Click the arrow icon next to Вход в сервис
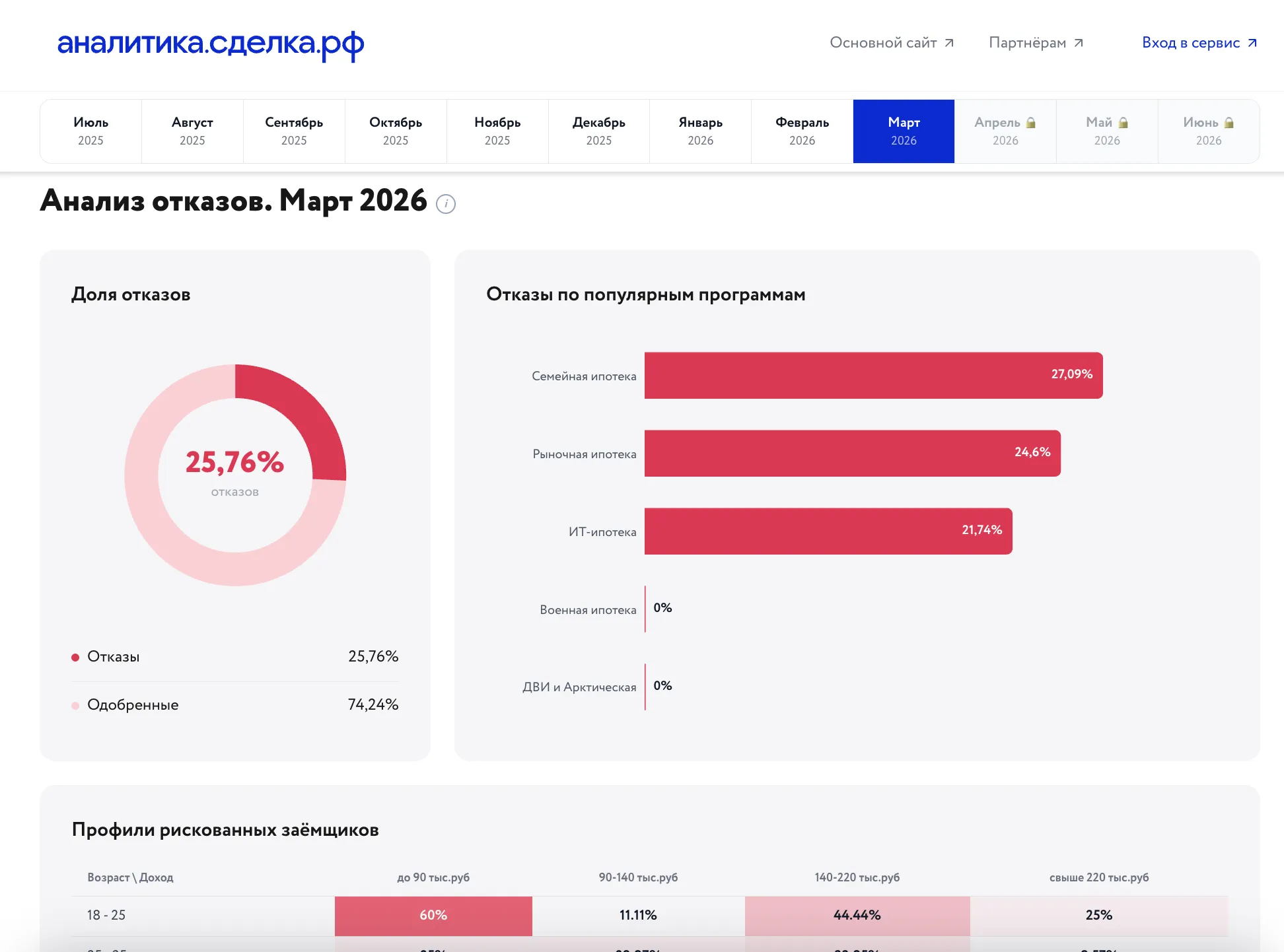The height and width of the screenshot is (952, 1284). coord(1252,43)
